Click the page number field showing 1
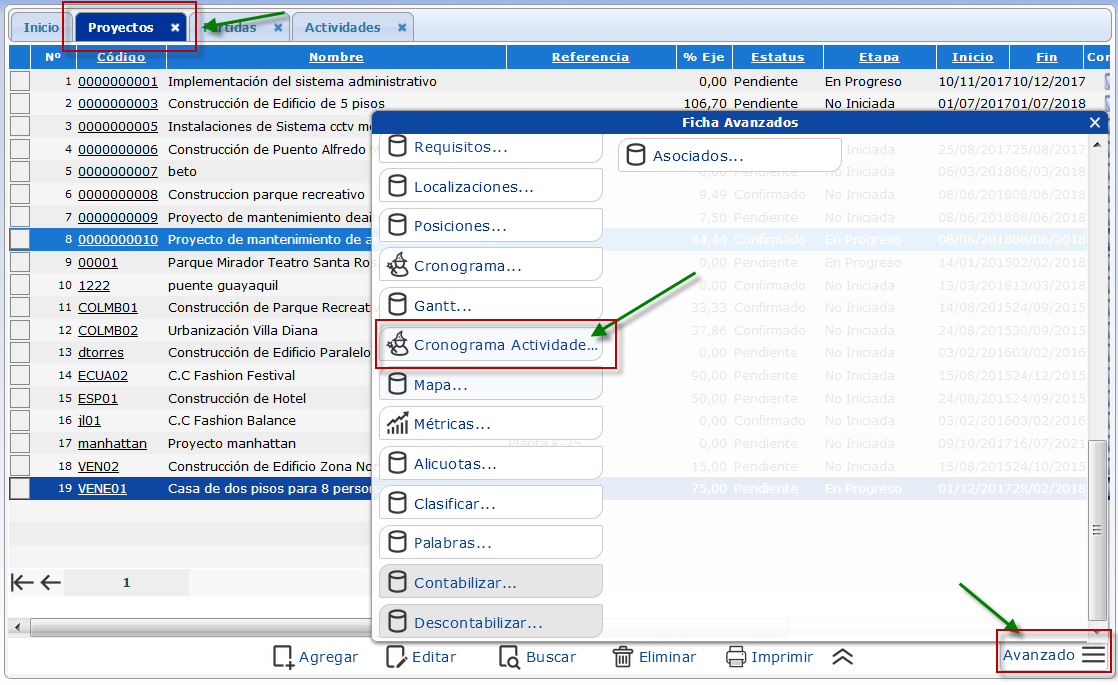Screen dimensions: 1118x685 126,582
